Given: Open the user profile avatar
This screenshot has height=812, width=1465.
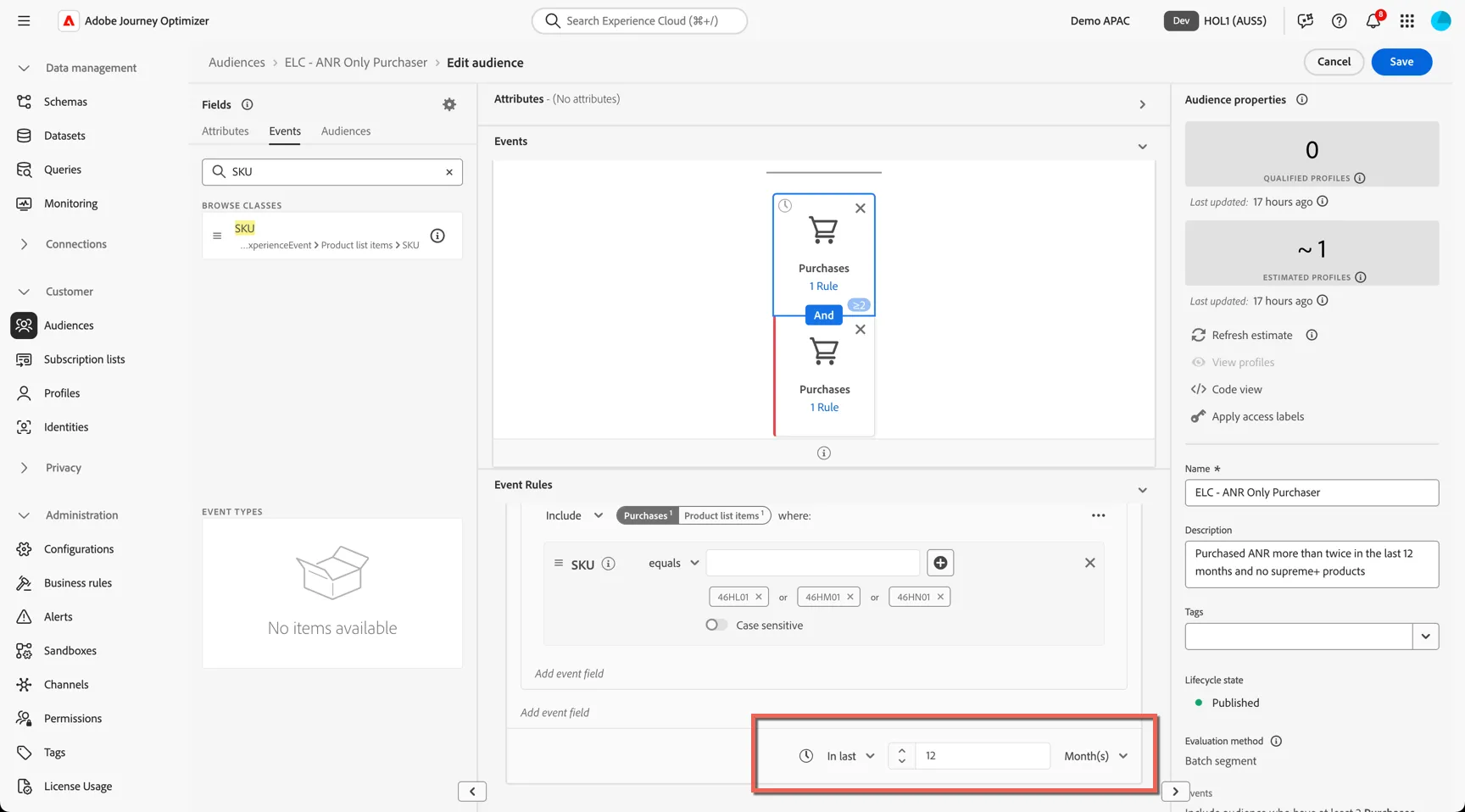Looking at the screenshot, I should [x=1441, y=21].
